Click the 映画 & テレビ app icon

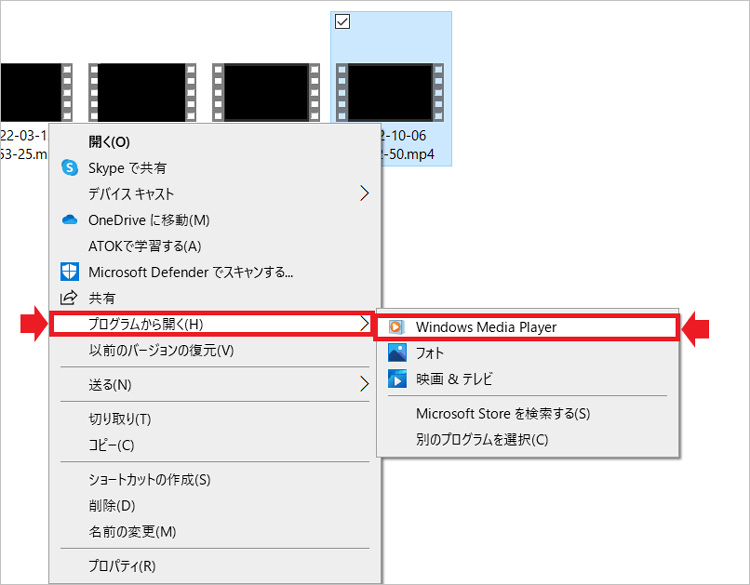pos(397,379)
